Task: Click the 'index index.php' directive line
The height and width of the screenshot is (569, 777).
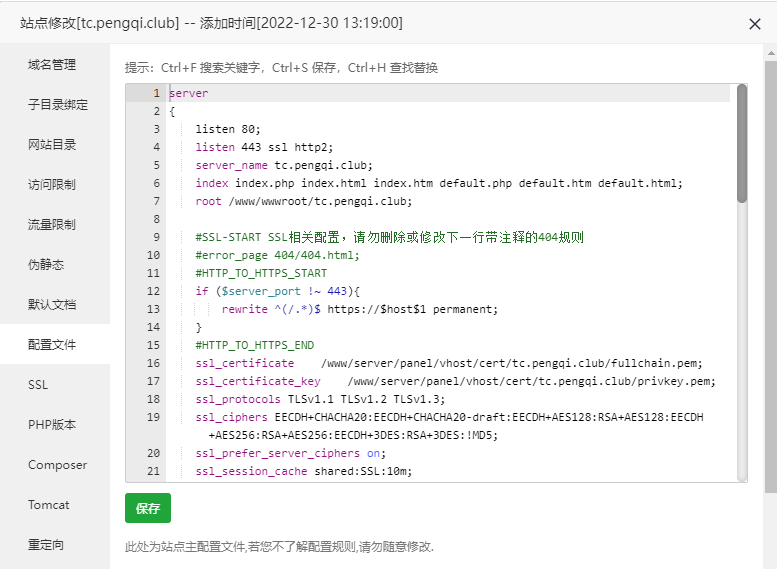Action: click(x=439, y=183)
